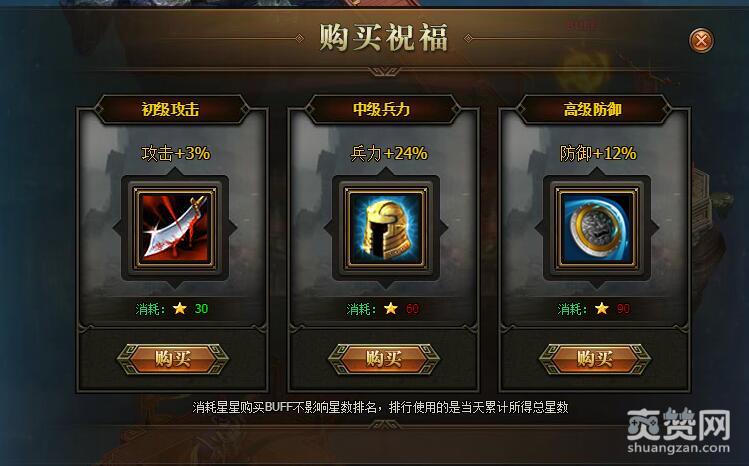Click the 攻击+3% bonus text
This screenshot has width=749, height=466.
click(176, 153)
